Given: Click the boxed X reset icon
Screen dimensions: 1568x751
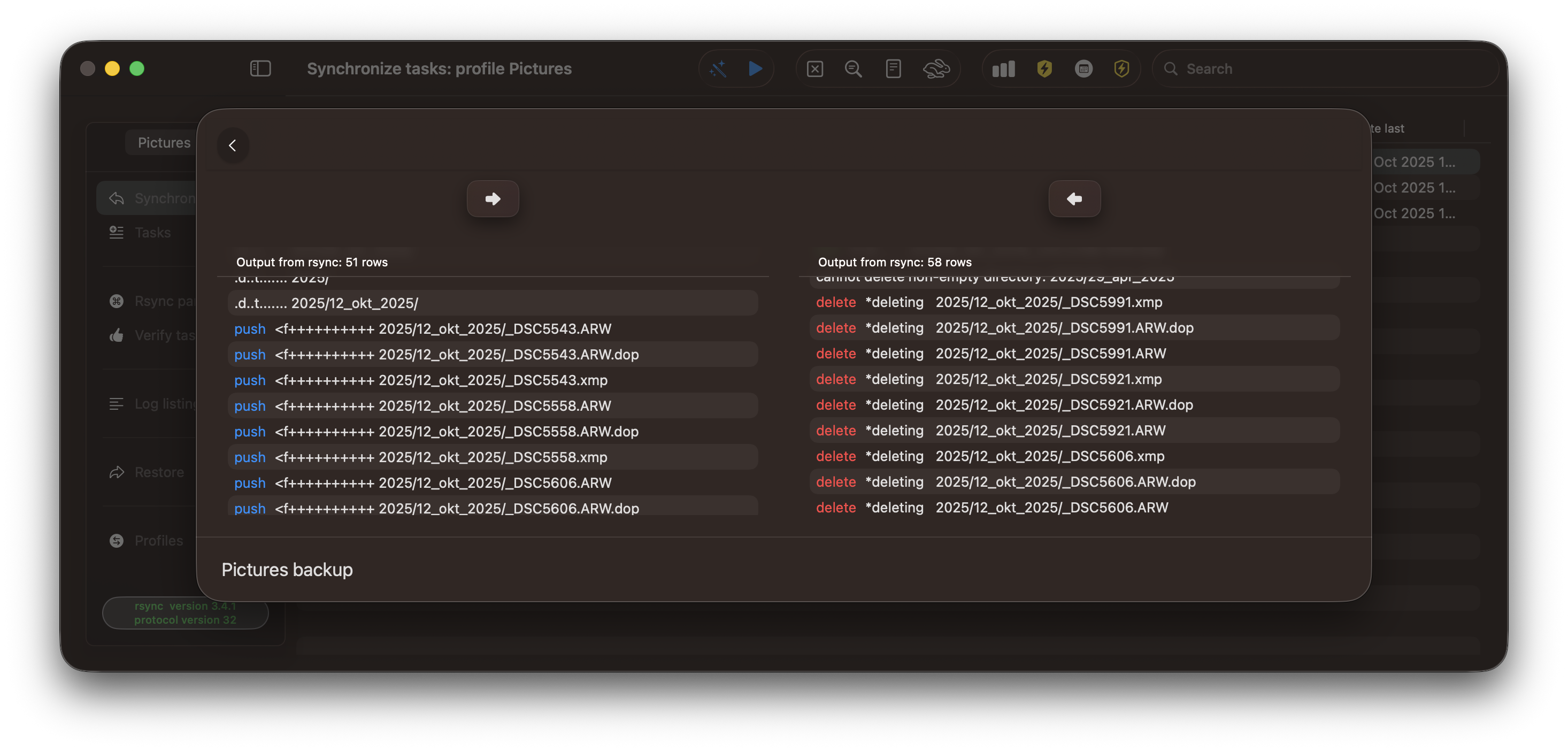Looking at the screenshot, I should 814,69.
